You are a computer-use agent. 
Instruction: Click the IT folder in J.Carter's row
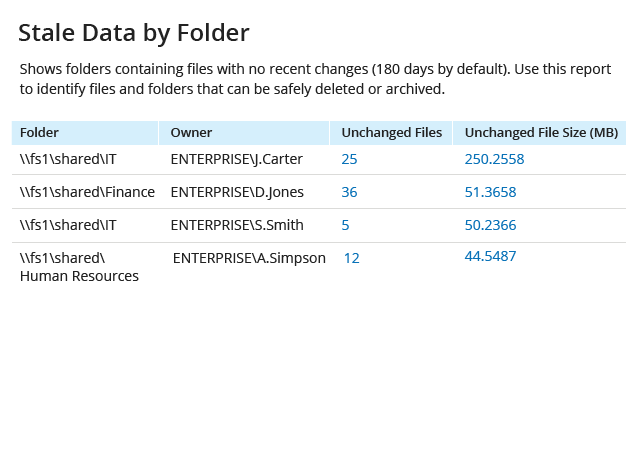tap(68, 159)
